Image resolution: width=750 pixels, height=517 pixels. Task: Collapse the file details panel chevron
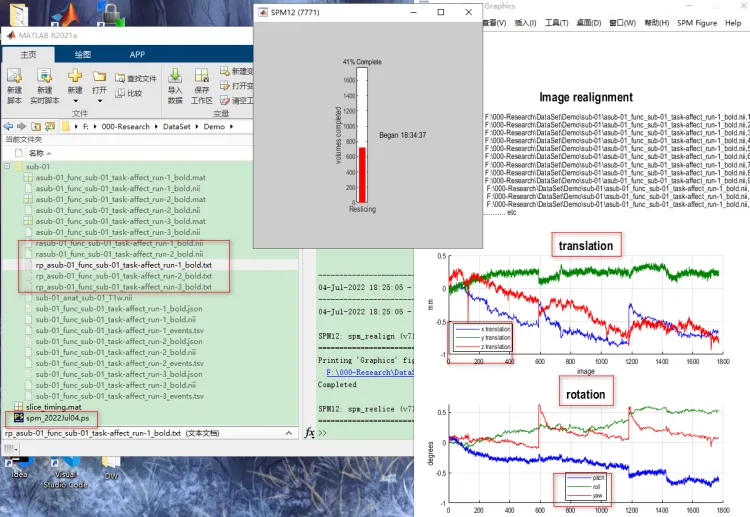289,433
